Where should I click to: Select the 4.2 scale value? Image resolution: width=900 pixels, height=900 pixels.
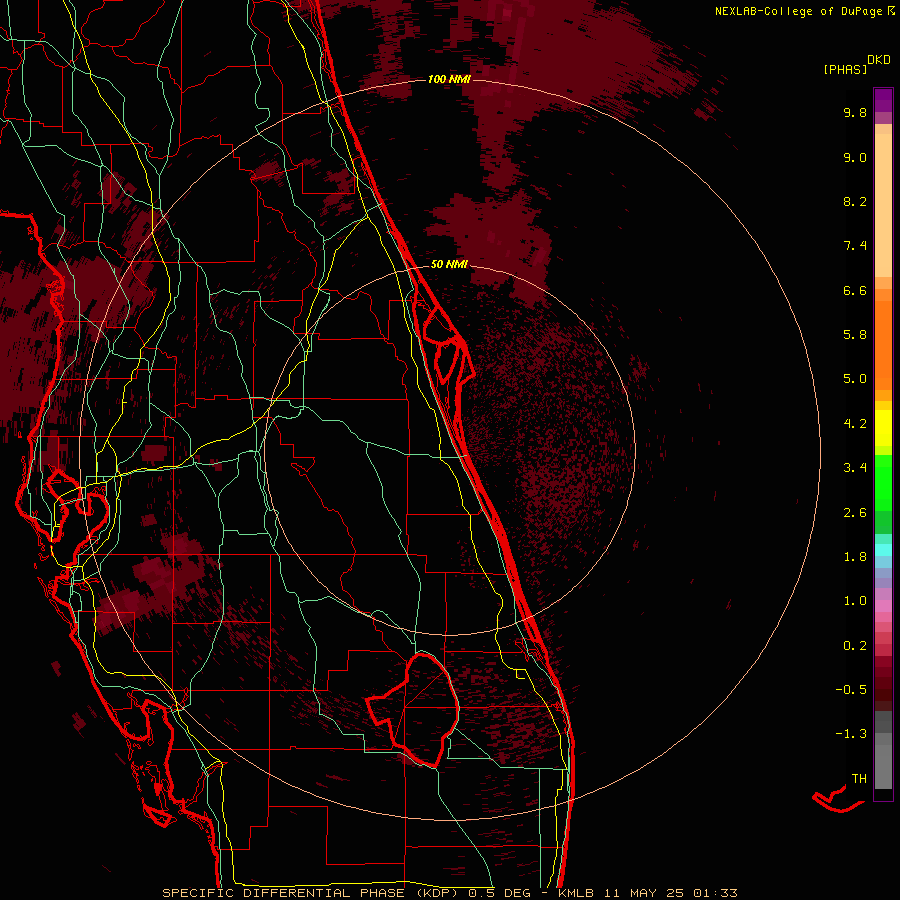point(855,424)
